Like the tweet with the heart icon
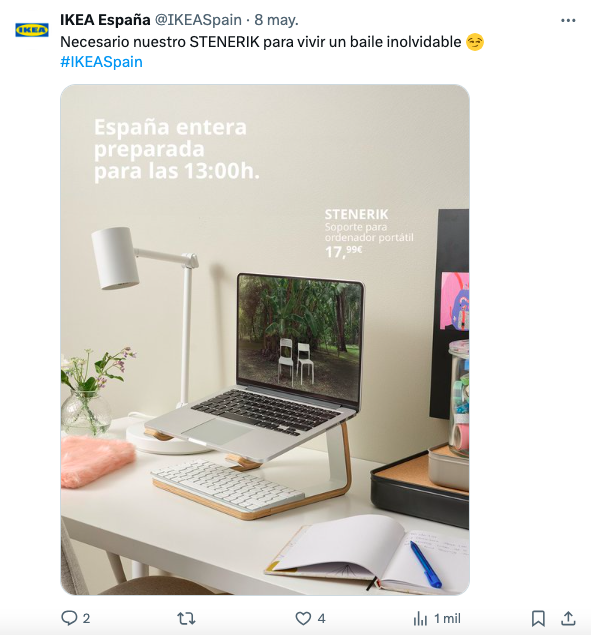Image resolution: width=591 pixels, height=635 pixels. tap(303, 618)
